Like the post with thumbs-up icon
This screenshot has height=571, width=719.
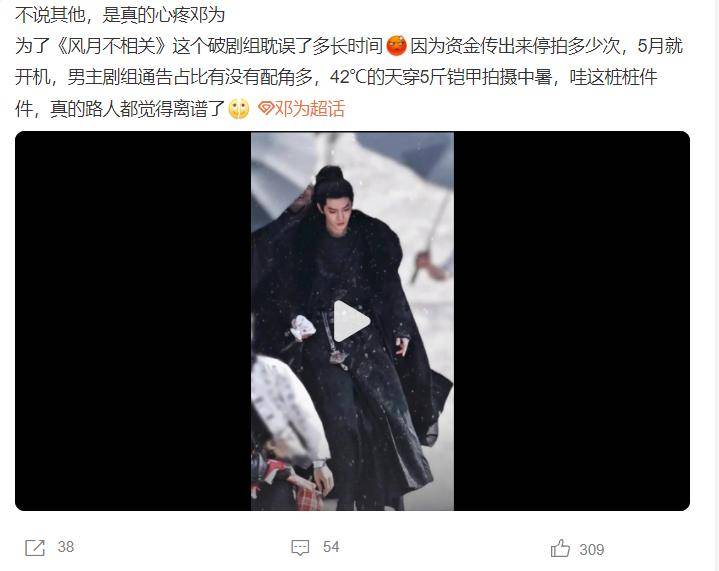[560, 548]
